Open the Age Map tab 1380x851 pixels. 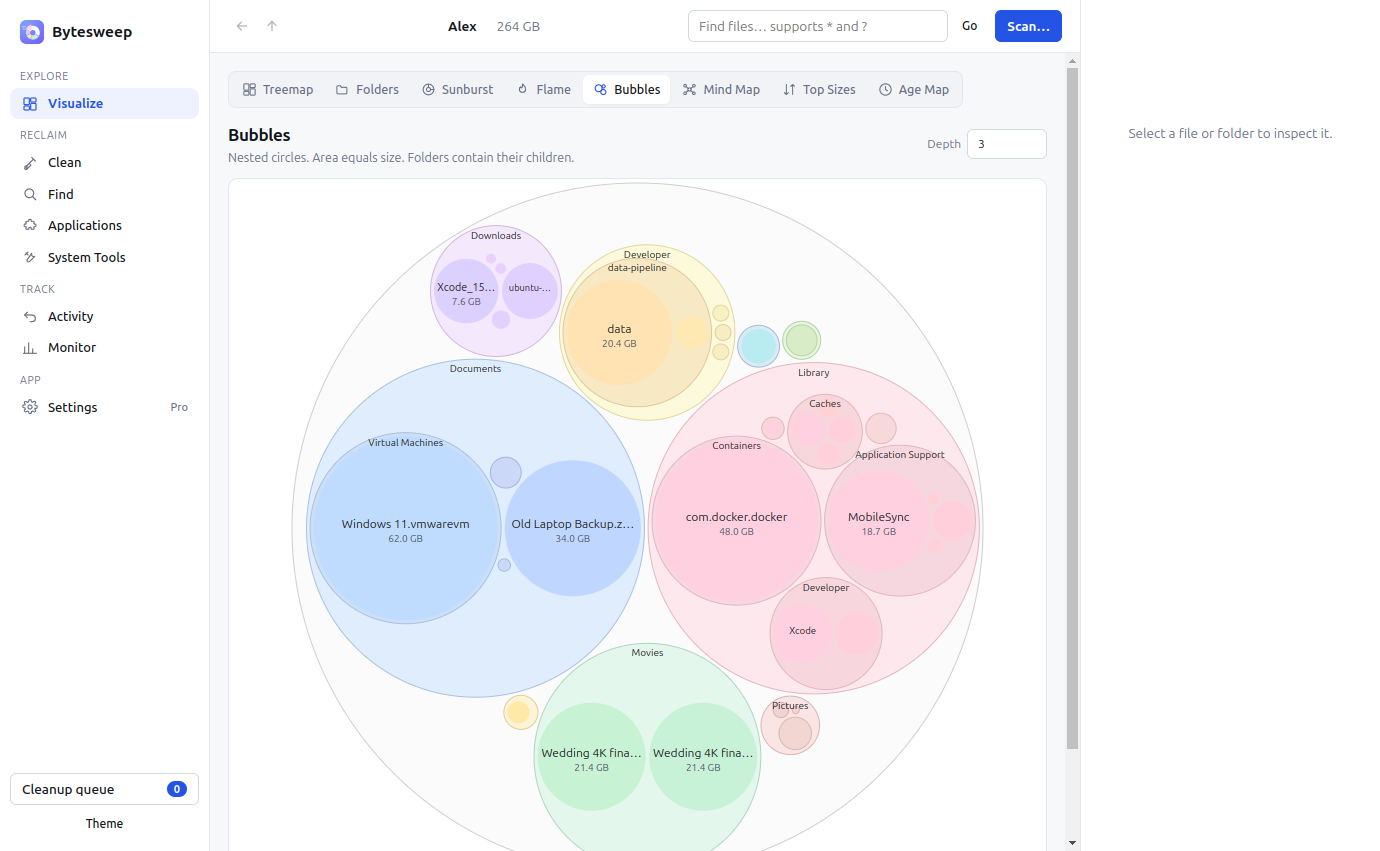(x=914, y=89)
